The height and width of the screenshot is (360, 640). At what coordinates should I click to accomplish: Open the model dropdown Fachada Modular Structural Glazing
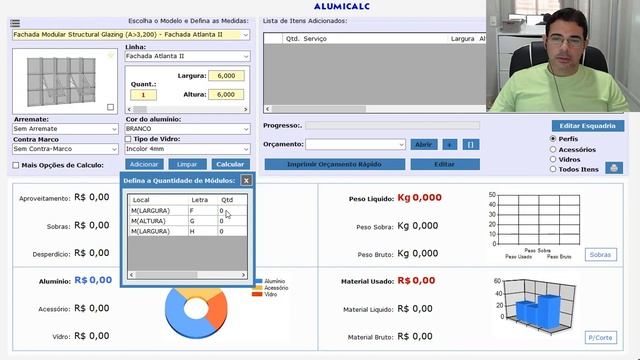pos(131,35)
